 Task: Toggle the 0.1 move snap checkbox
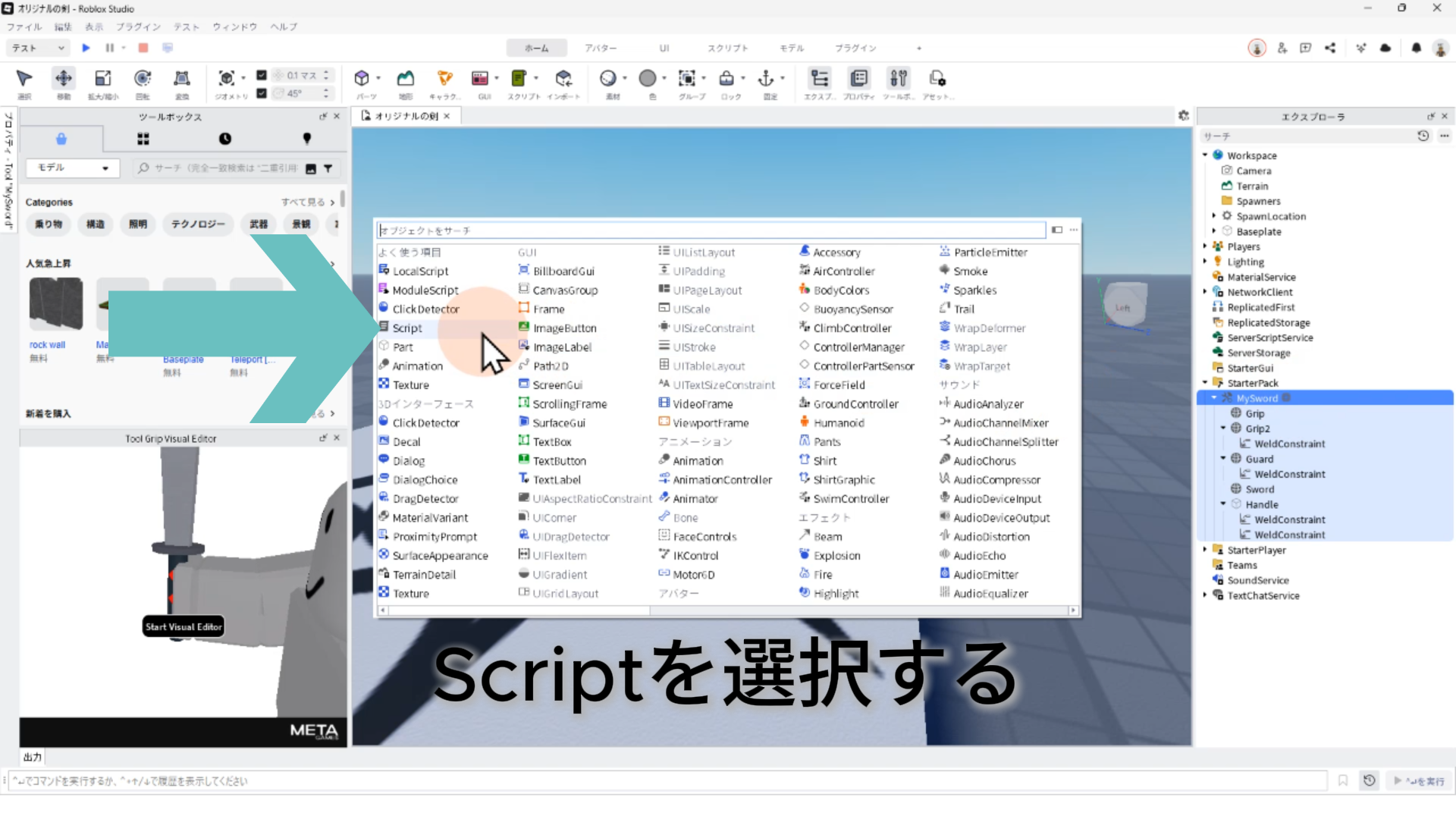tap(262, 75)
